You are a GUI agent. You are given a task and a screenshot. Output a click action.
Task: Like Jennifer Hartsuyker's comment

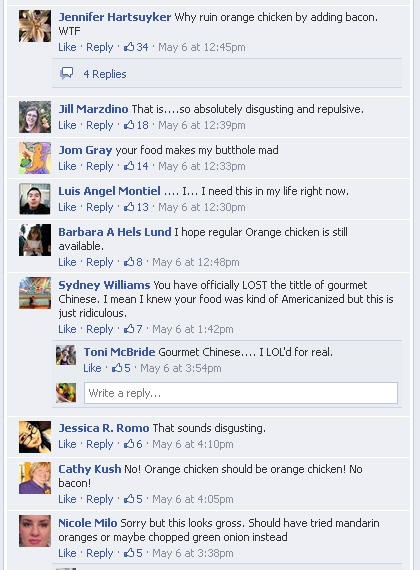(67, 47)
